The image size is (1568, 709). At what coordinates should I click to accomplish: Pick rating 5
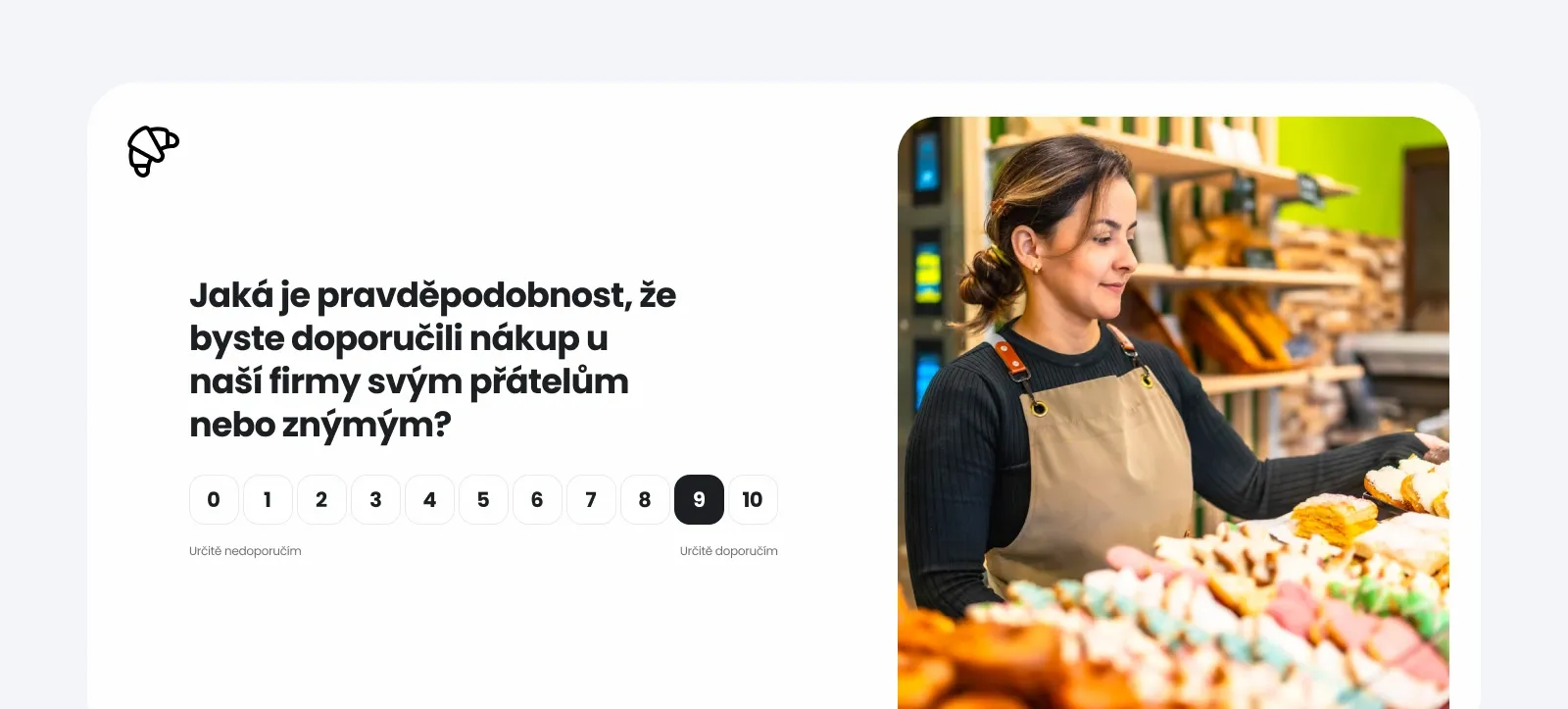[483, 499]
